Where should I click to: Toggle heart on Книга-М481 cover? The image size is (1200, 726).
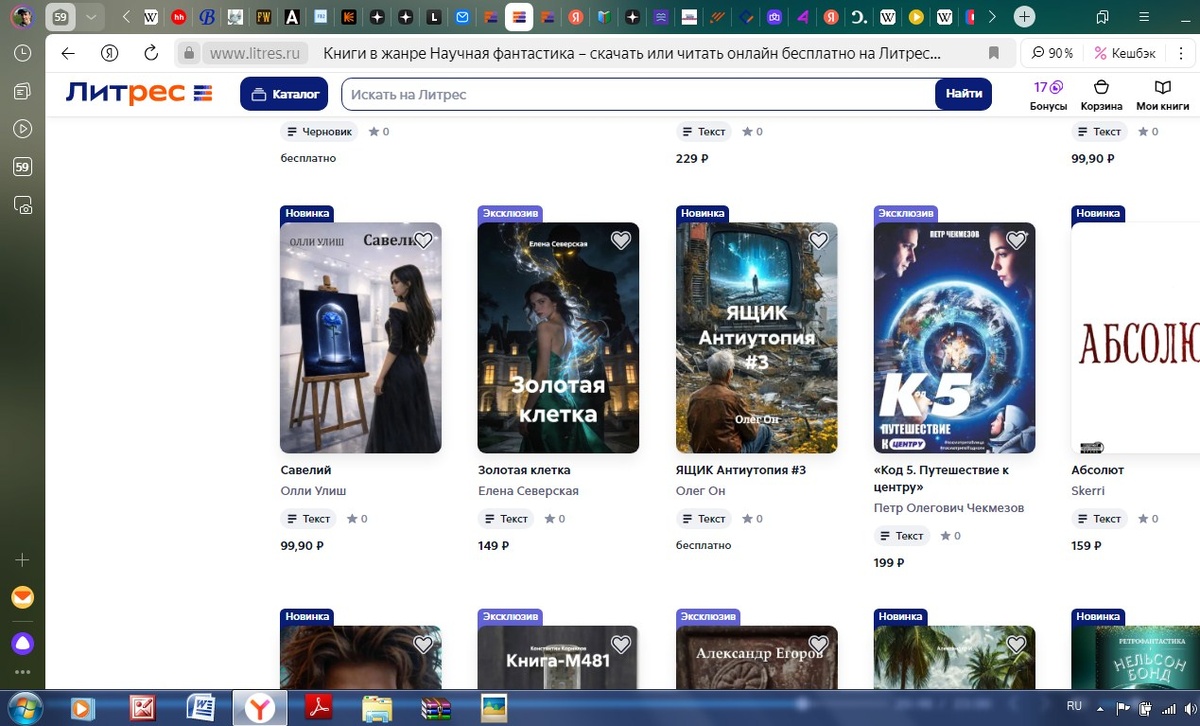621,644
